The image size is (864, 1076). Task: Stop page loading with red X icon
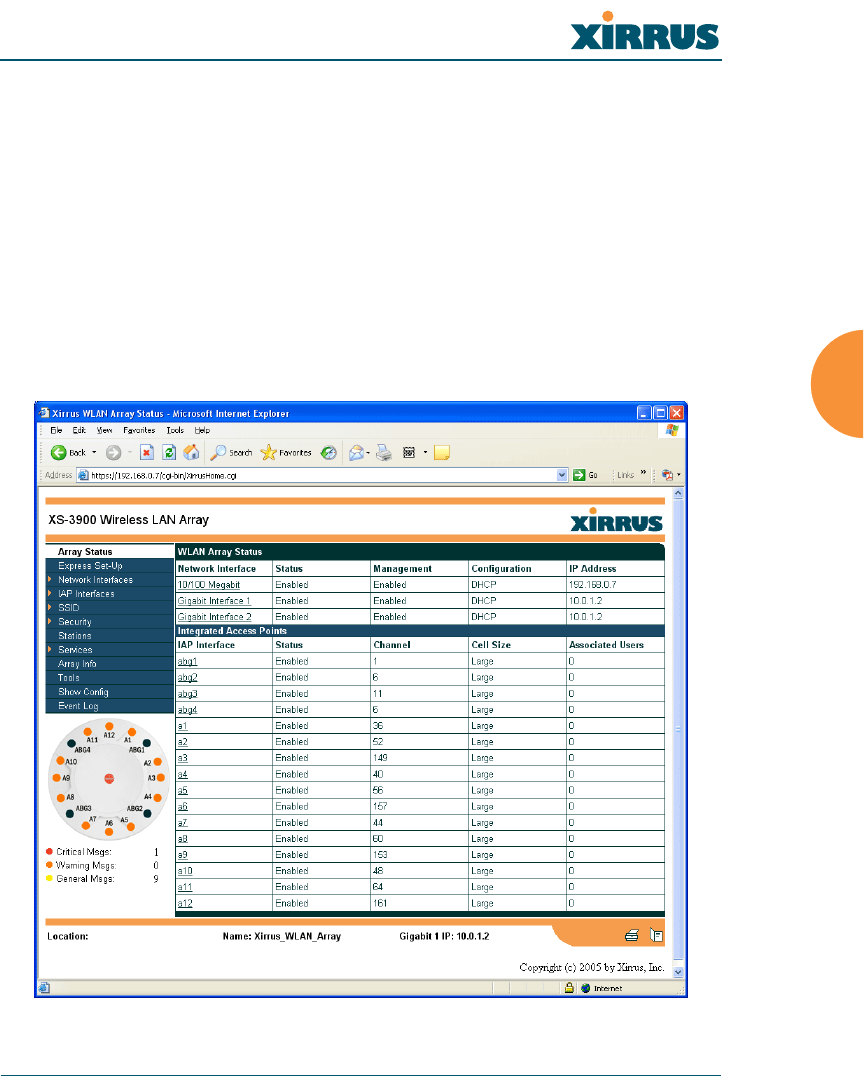pyautogui.click(x=147, y=452)
